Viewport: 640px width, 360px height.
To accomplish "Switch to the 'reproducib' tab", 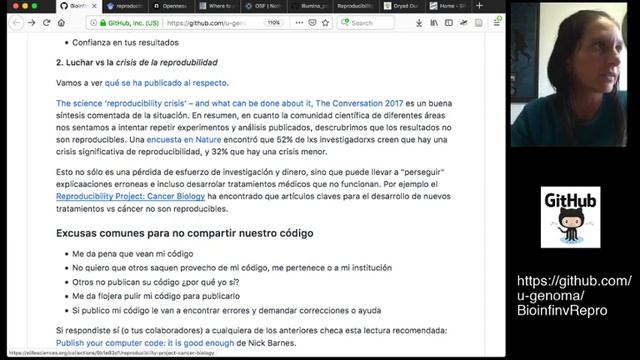I will click(124, 6).
